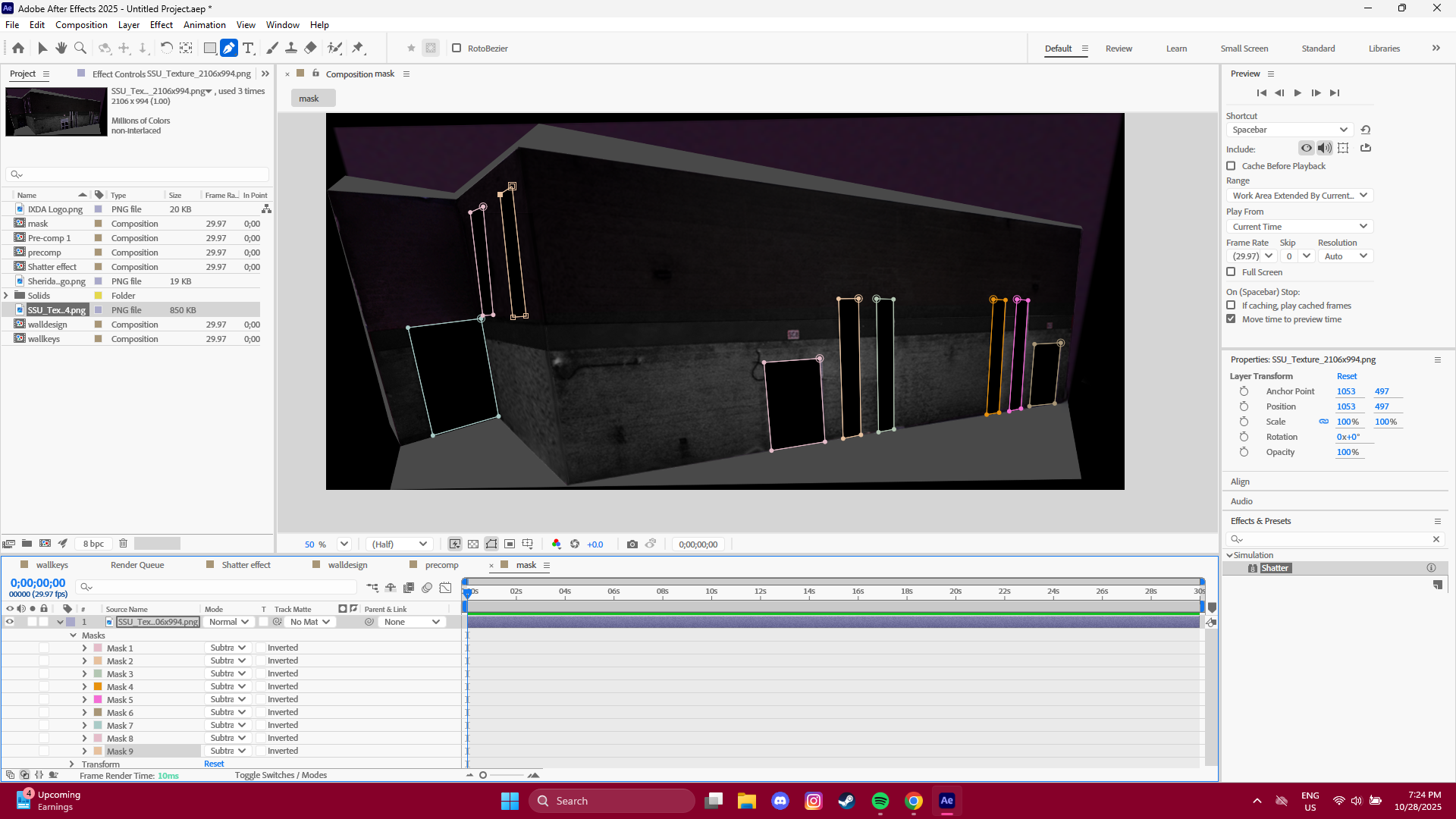Adjust the Exposure control labeled +0.0

click(x=595, y=544)
